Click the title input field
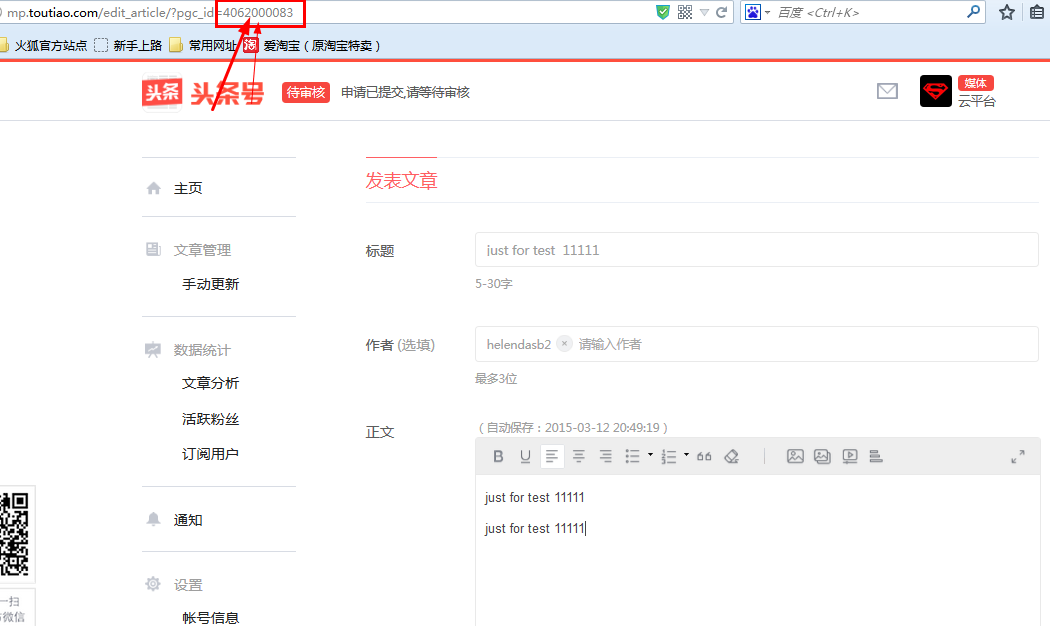The image size is (1050, 626). [757, 250]
